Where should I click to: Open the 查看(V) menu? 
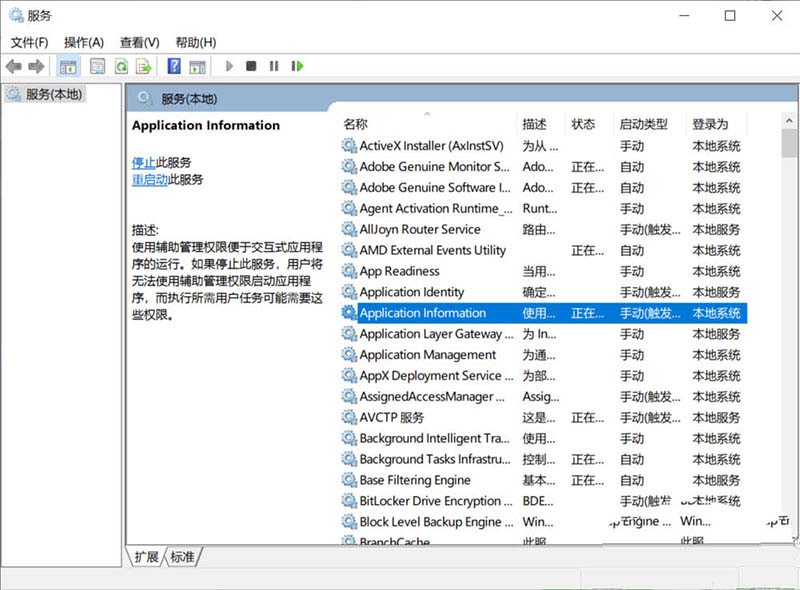coord(139,42)
